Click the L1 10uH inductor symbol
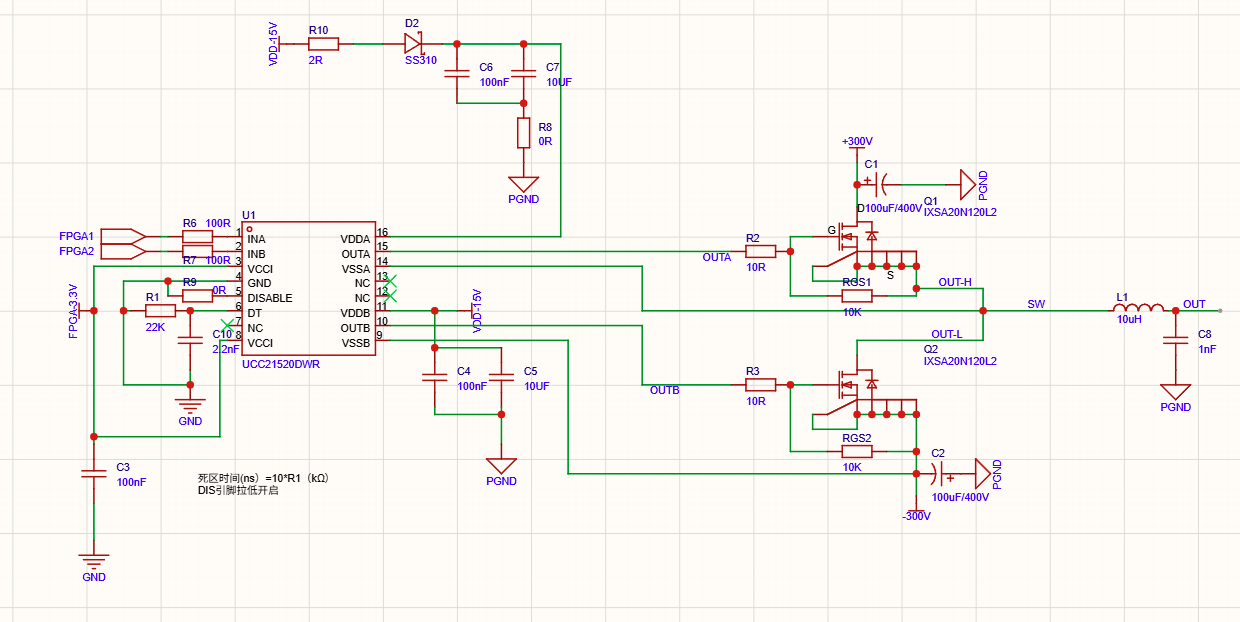Screen dimensions: 1240x622 click(1138, 309)
